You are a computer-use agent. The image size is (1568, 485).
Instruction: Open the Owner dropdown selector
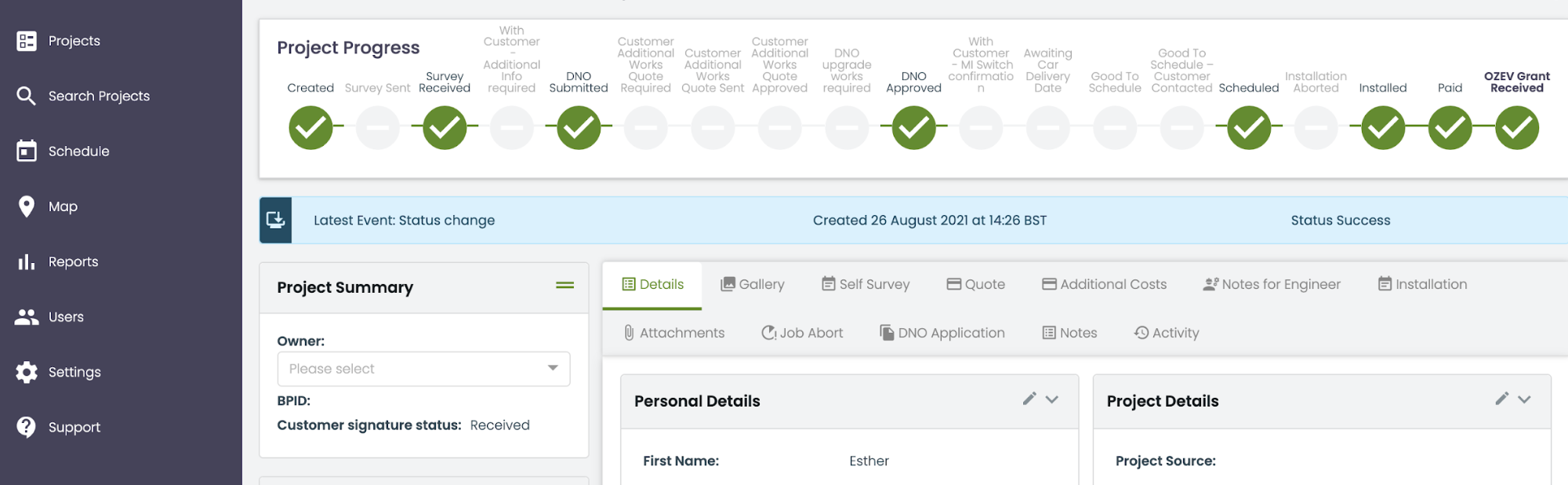[423, 369]
